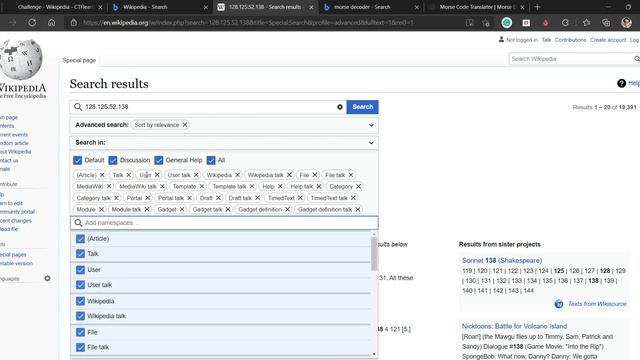This screenshot has width=640, height=360.
Task: Open the Talk link in the header
Action: coord(546,40)
